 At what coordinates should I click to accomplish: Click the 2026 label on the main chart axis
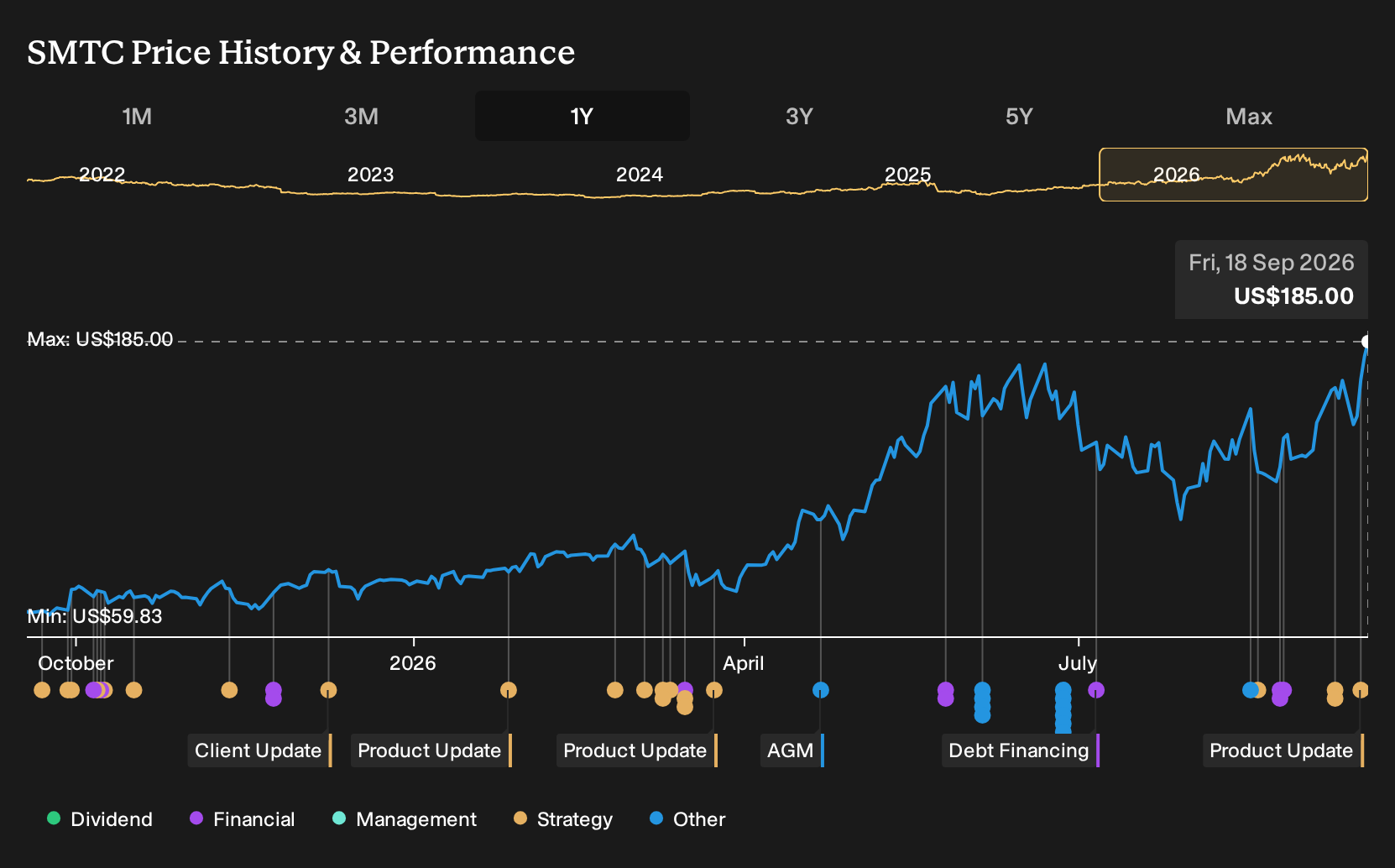(x=413, y=663)
